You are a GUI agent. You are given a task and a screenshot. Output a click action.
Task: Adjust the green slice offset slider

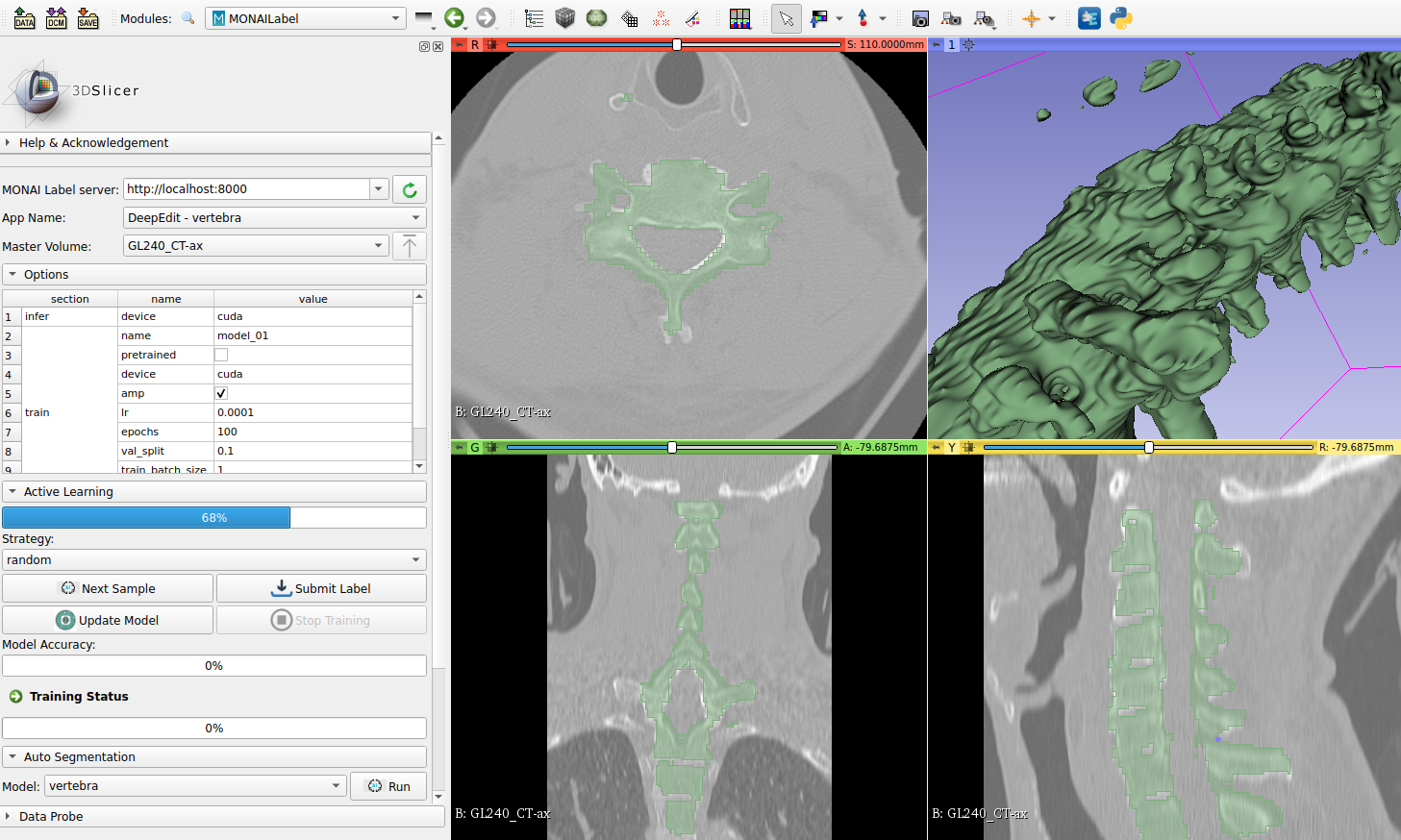(671, 447)
